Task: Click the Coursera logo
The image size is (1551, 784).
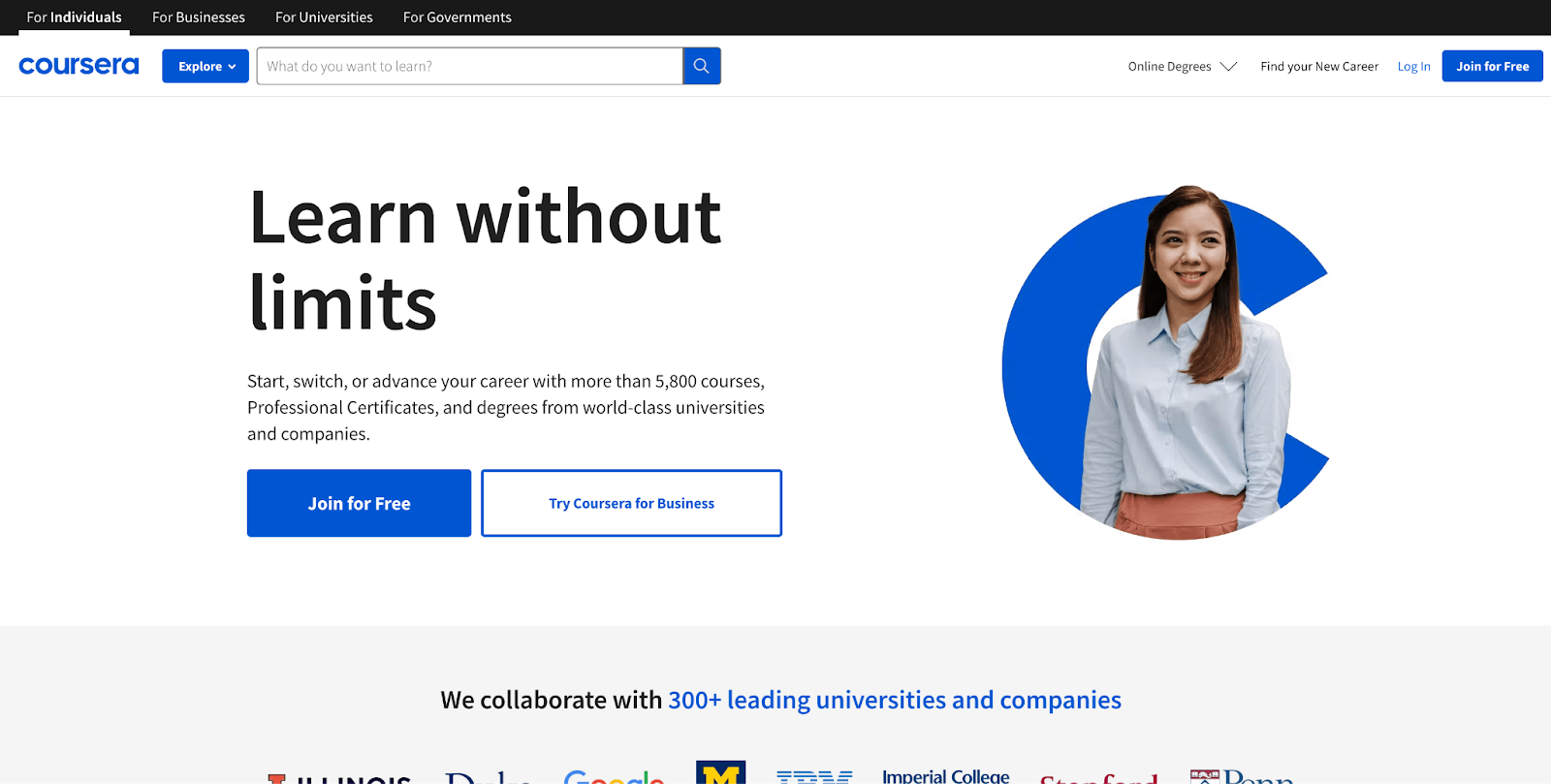Action: [x=79, y=66]
